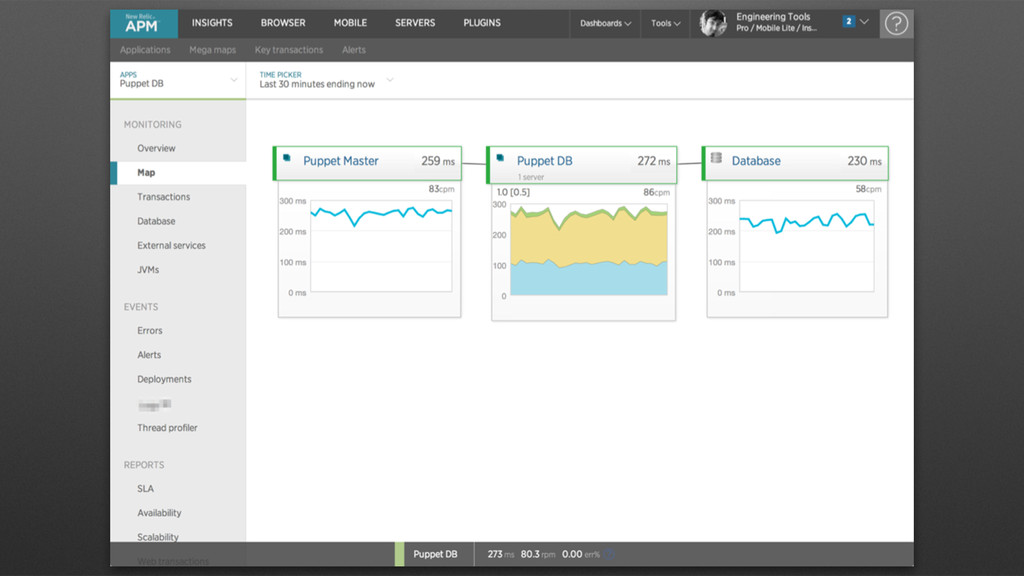
Task: Click the Database node stack icon
Action: click(716, 158)
